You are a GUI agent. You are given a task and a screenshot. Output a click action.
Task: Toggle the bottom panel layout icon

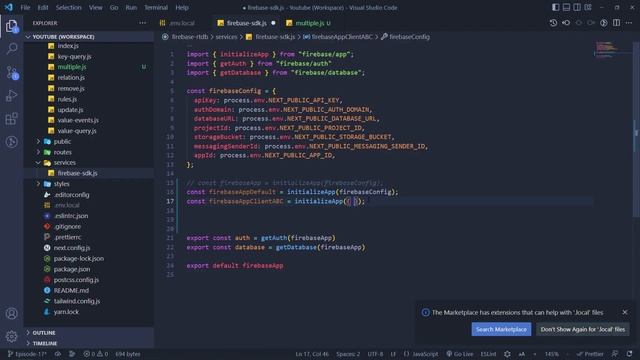566,7
